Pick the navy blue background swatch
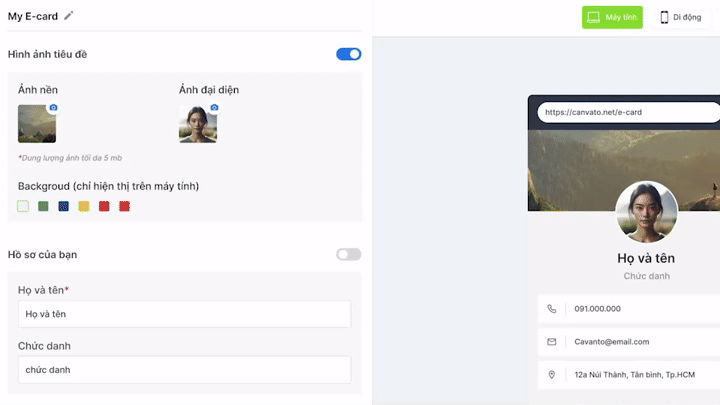The width and height of the screenshot is (720, 405). 64,207
